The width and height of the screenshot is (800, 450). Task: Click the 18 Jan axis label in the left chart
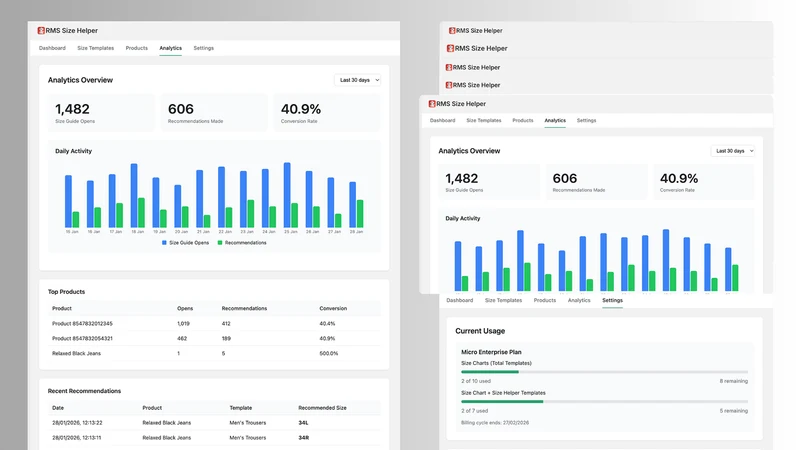[138, 232]
